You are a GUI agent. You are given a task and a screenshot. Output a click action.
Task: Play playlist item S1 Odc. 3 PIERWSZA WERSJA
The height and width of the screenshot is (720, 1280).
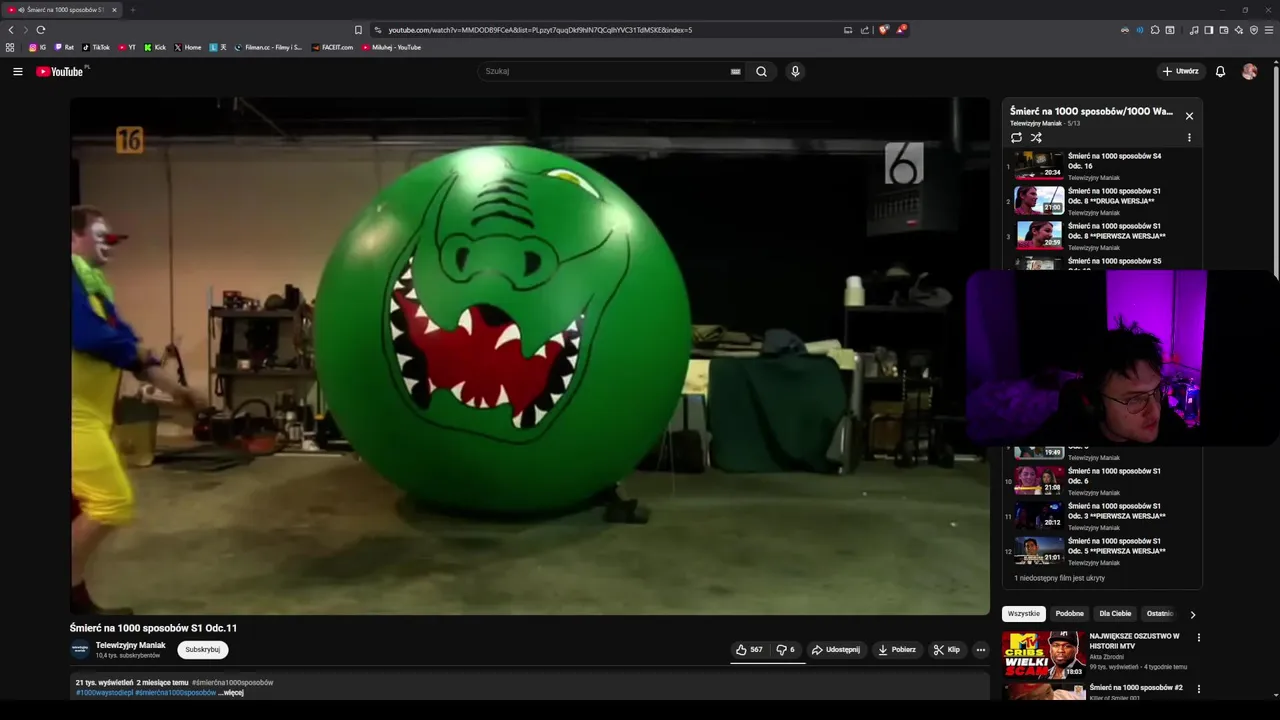(x=1102, y=515)
